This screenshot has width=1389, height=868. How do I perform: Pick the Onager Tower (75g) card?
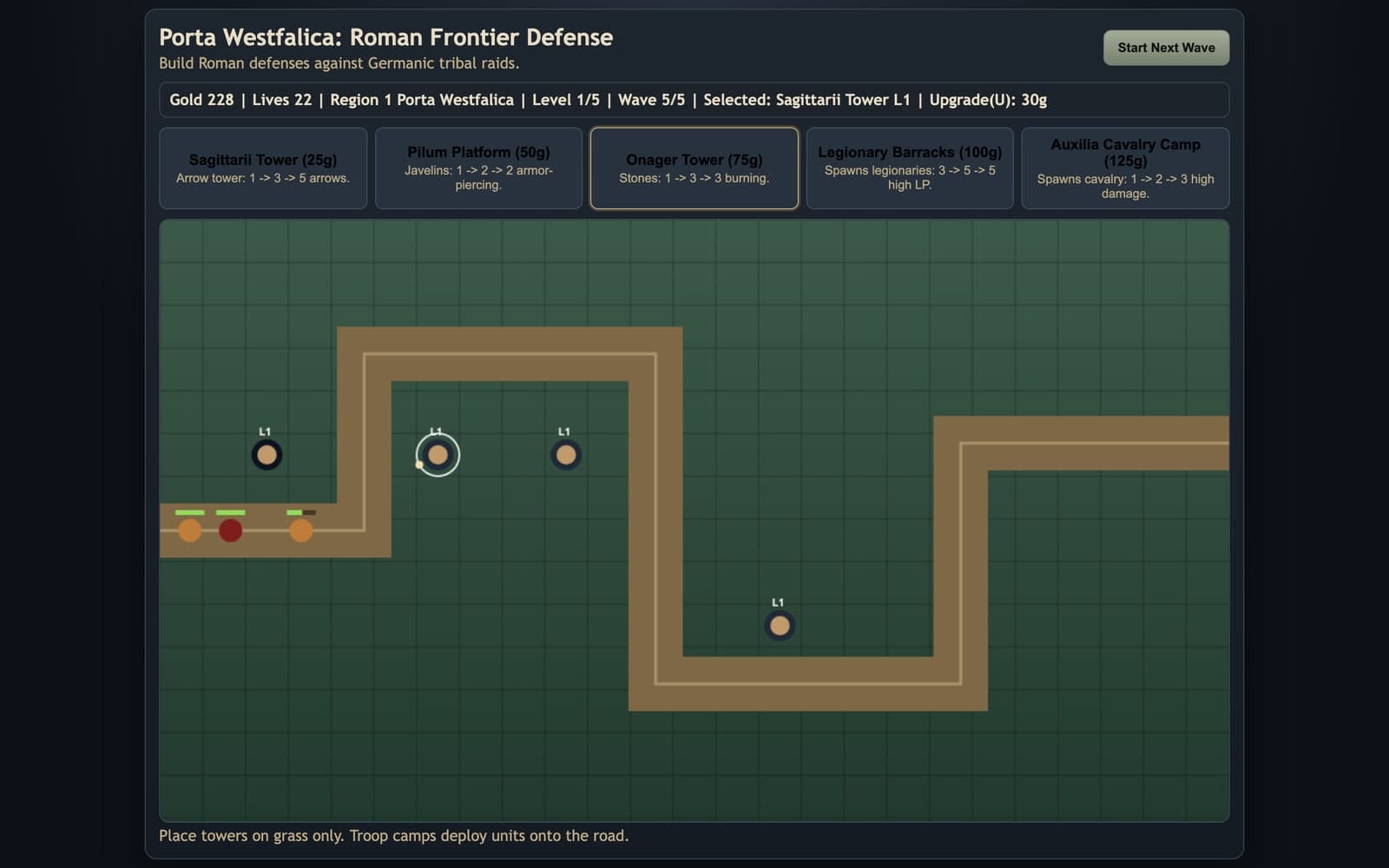(694, 168)
